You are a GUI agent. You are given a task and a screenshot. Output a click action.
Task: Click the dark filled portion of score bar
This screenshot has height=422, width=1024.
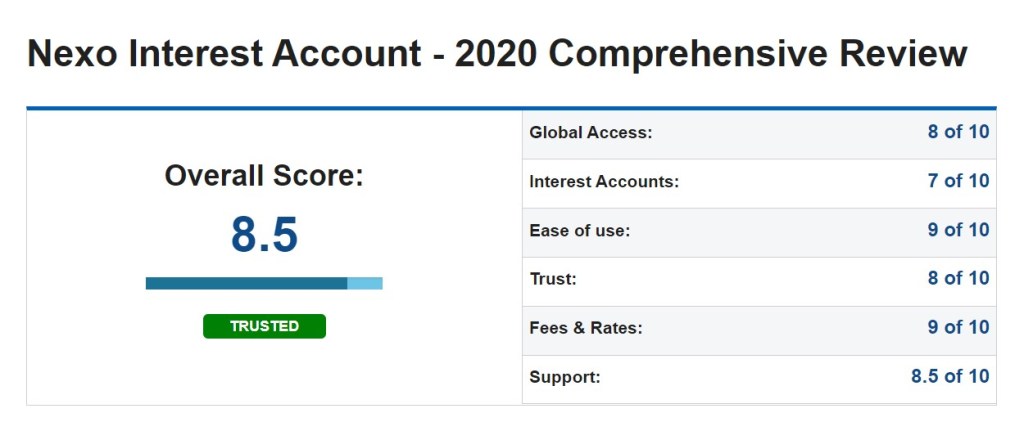tap(246, 283)
